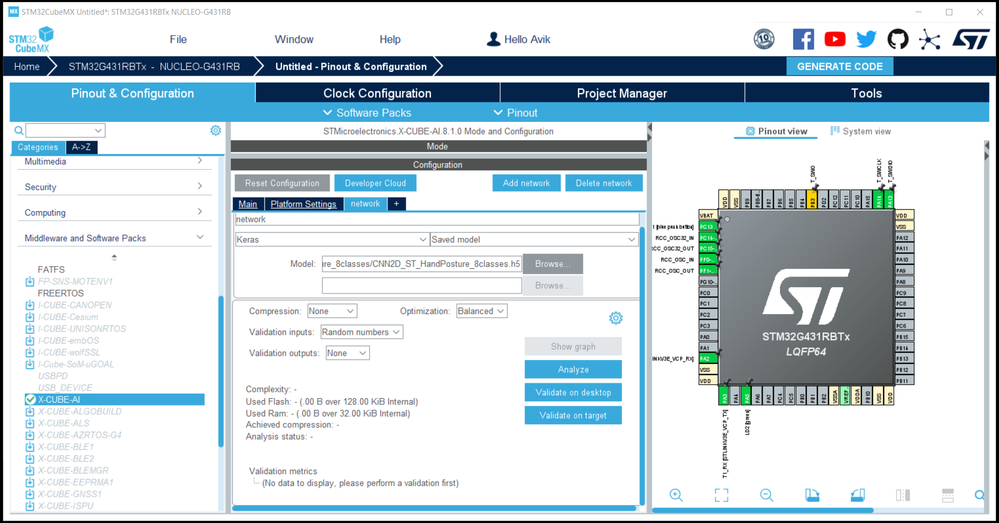The image size is (999, 523).
Task: Open the Main configuration tab
Action: point(248,204)
